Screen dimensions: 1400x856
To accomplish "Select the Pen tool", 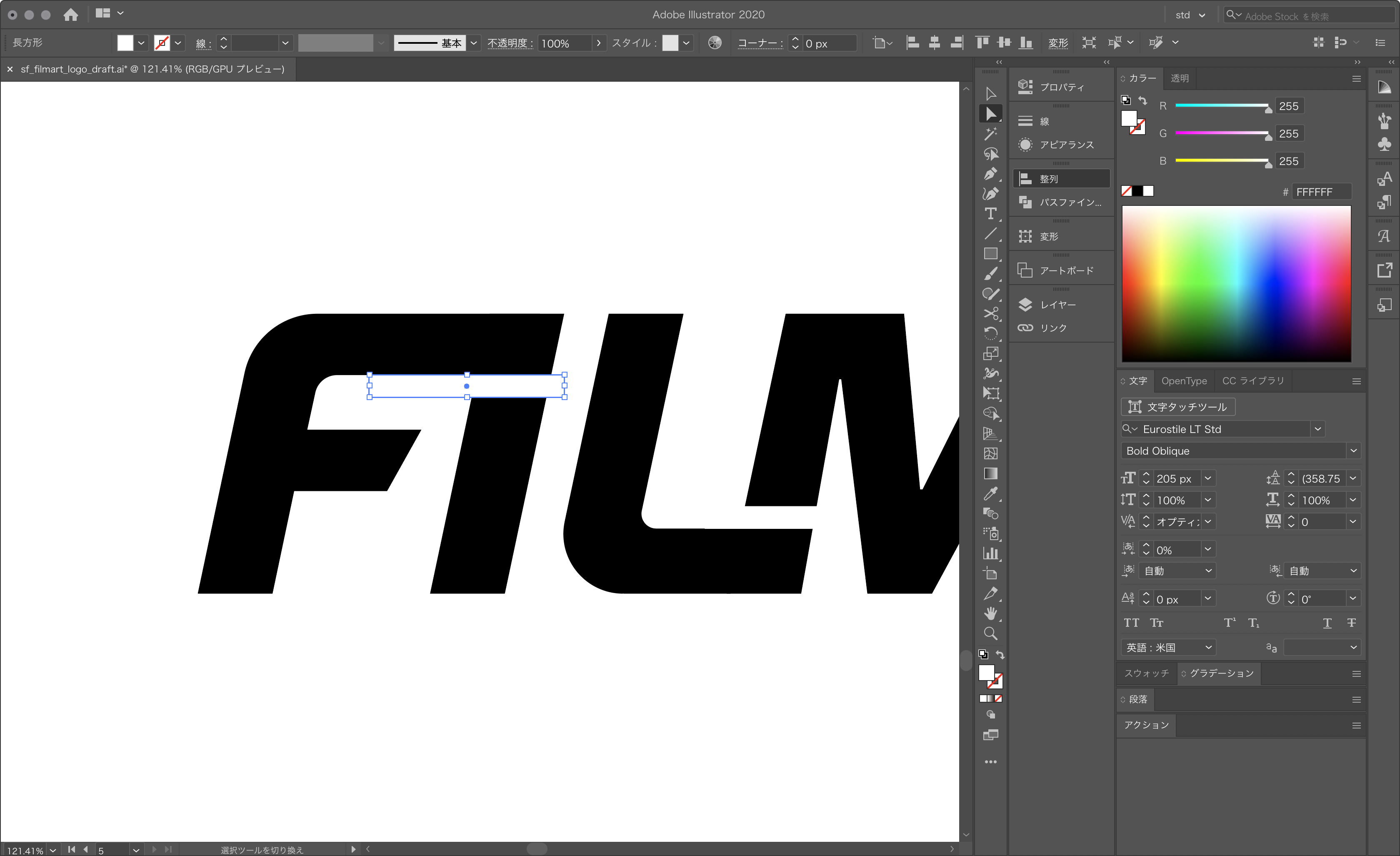I will (x=990, y=174).
